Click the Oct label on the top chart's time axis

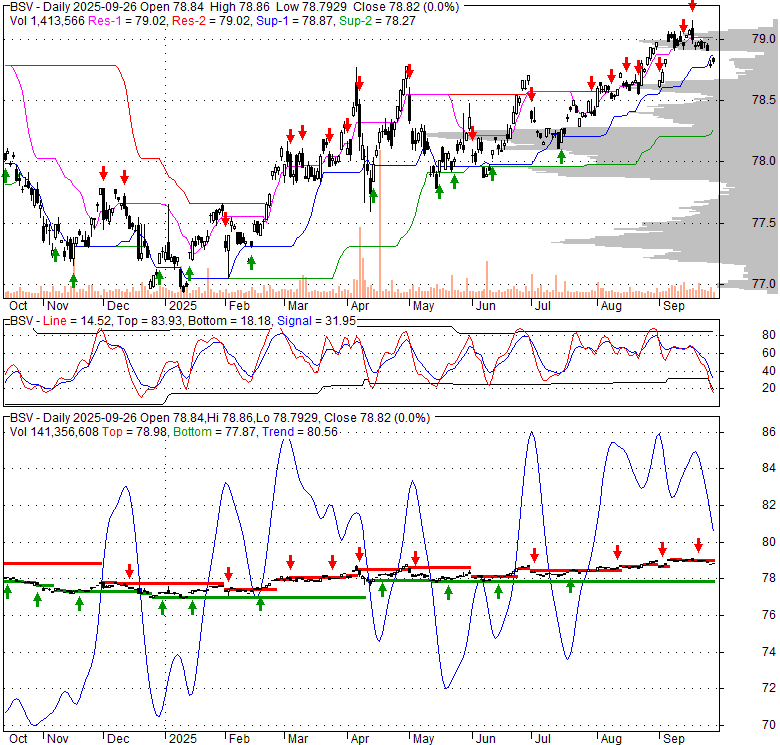coord(18,306)
